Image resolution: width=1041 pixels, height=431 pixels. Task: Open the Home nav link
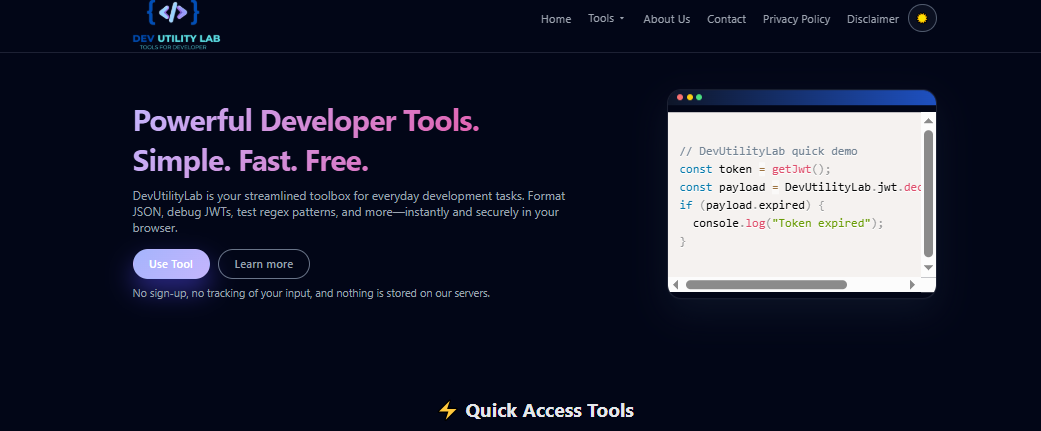[556, 19]
